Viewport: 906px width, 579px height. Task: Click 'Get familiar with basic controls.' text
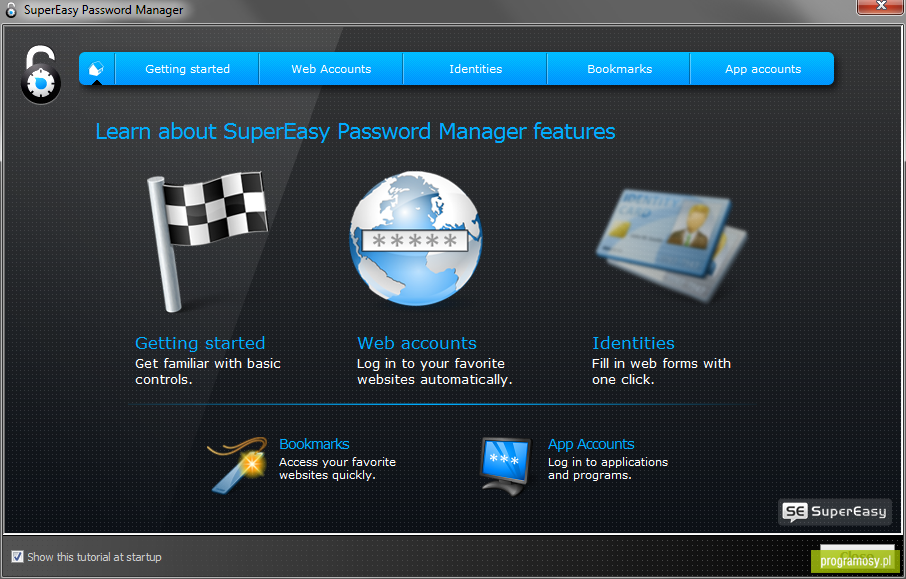point(208,372)
